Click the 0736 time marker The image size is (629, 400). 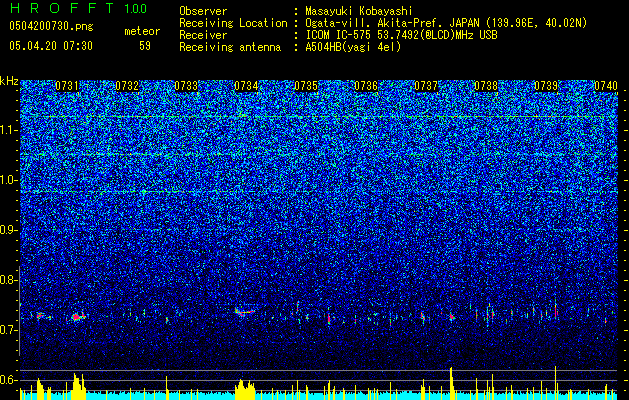coord(366,86)
